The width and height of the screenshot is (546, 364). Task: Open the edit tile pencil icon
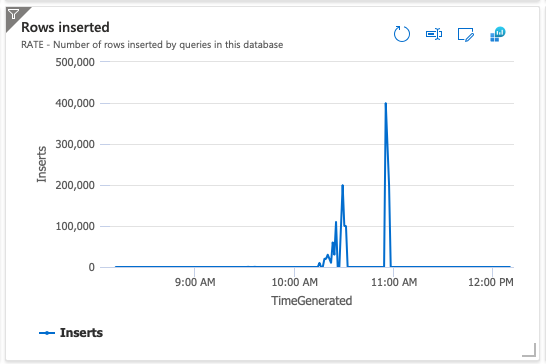(x=466, y=34)
